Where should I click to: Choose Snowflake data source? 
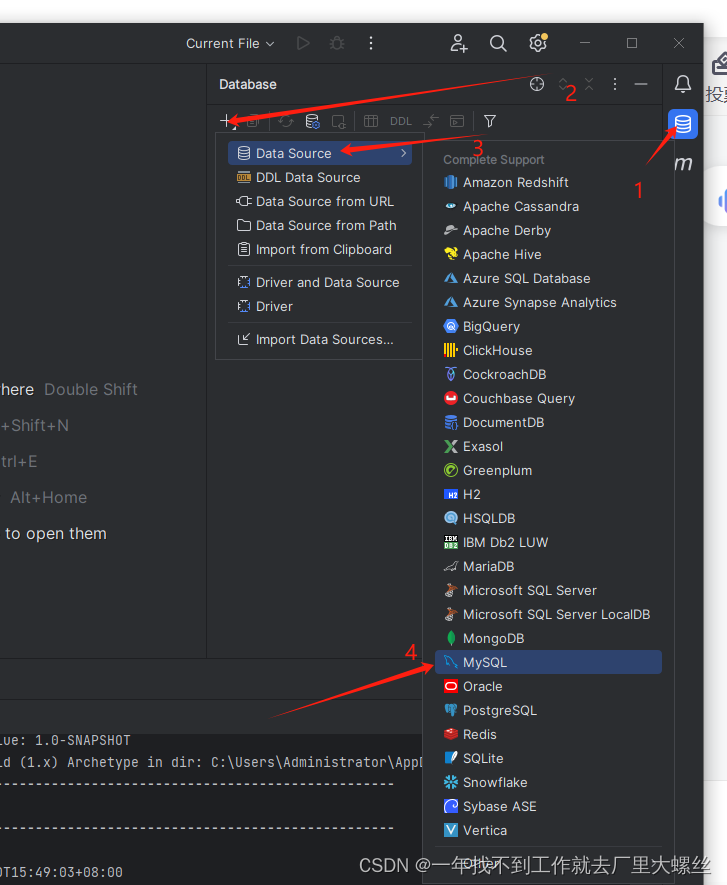548,782
